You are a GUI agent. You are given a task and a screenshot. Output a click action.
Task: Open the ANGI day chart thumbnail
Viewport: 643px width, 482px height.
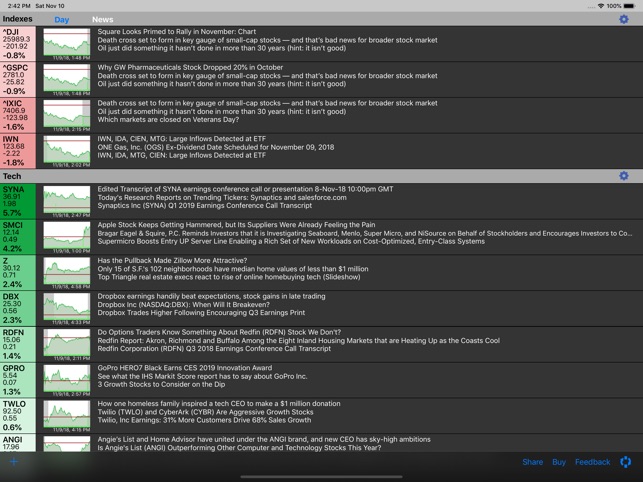pos(67,444)
